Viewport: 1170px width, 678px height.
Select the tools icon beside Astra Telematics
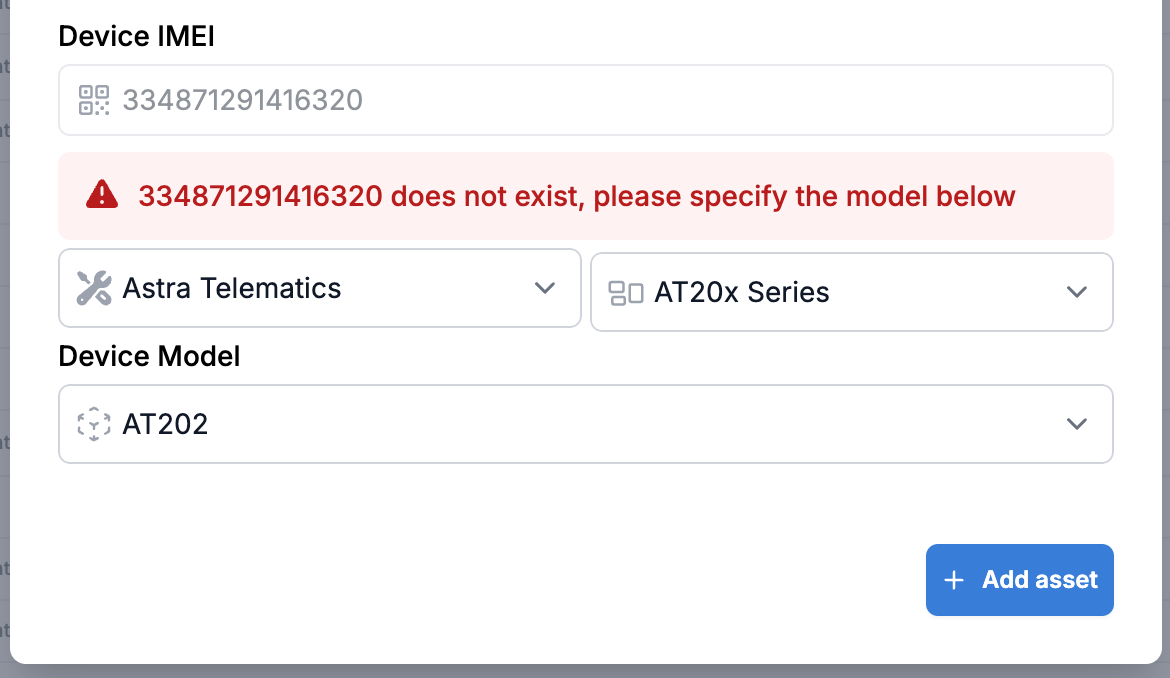(93, 288)
